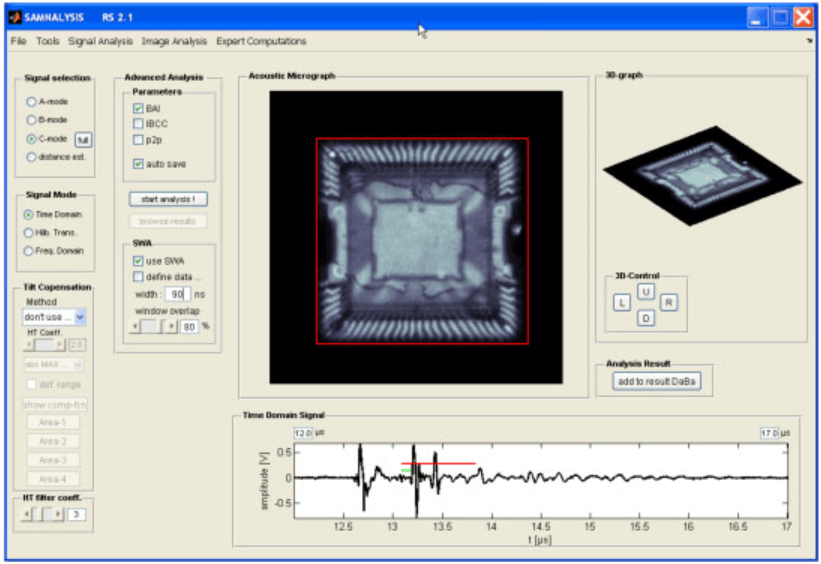This screenshot has height=564, width=821.
Task: Click the SWA width input field
Action: (176, 294)
